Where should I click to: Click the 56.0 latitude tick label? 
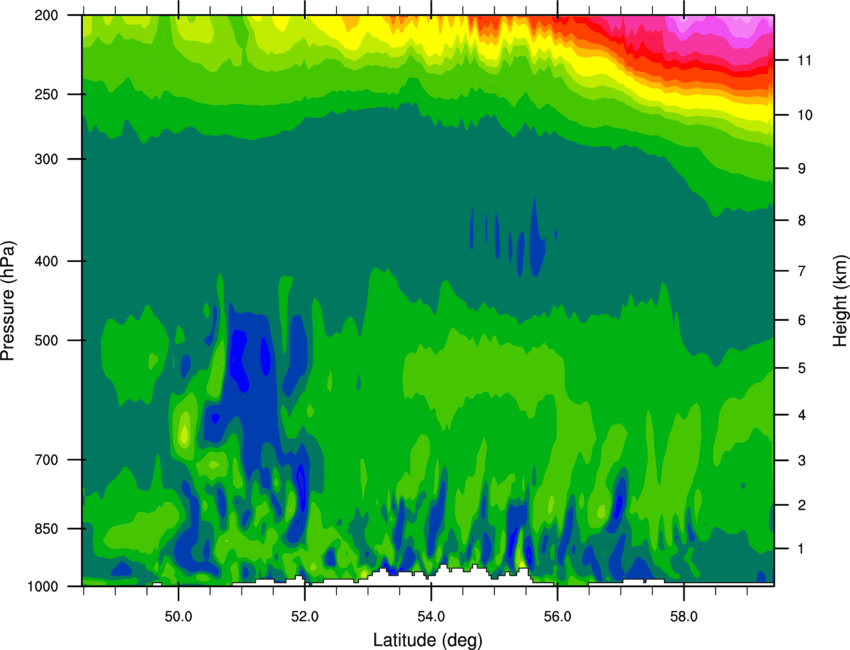click(x=558, y=616)
